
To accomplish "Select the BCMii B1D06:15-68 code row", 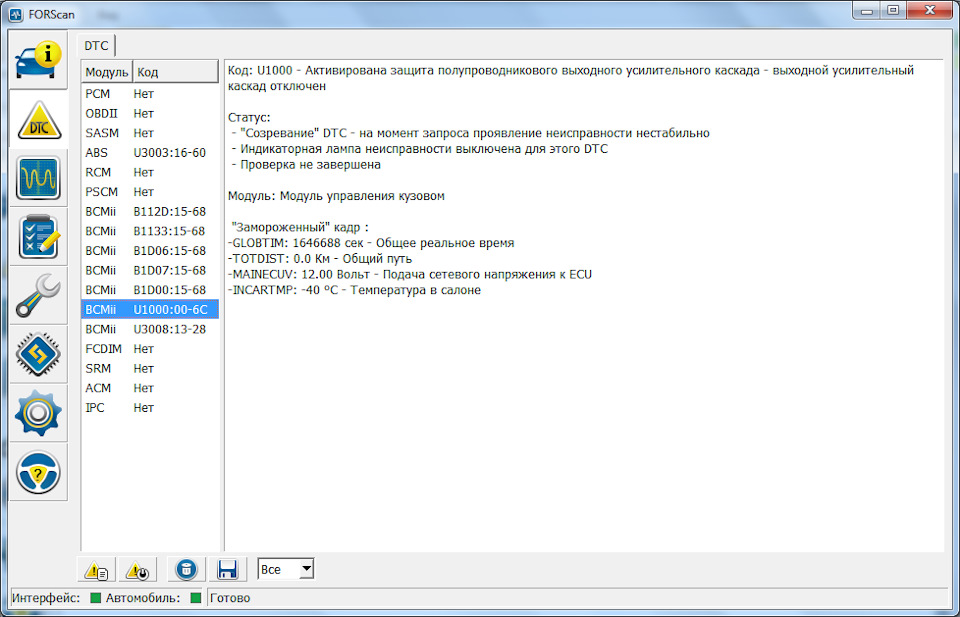I will (150, 250).
